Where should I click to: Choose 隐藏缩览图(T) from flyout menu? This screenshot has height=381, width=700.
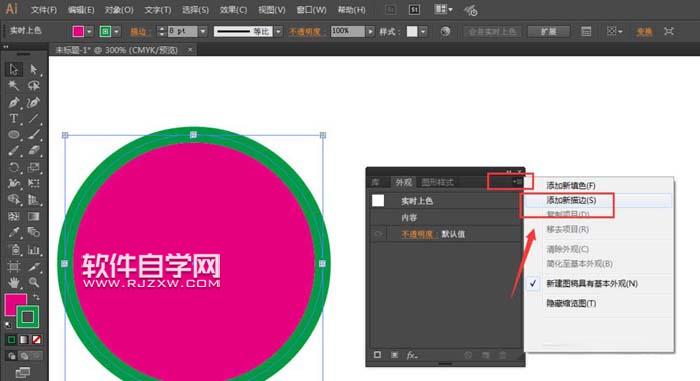571,303
